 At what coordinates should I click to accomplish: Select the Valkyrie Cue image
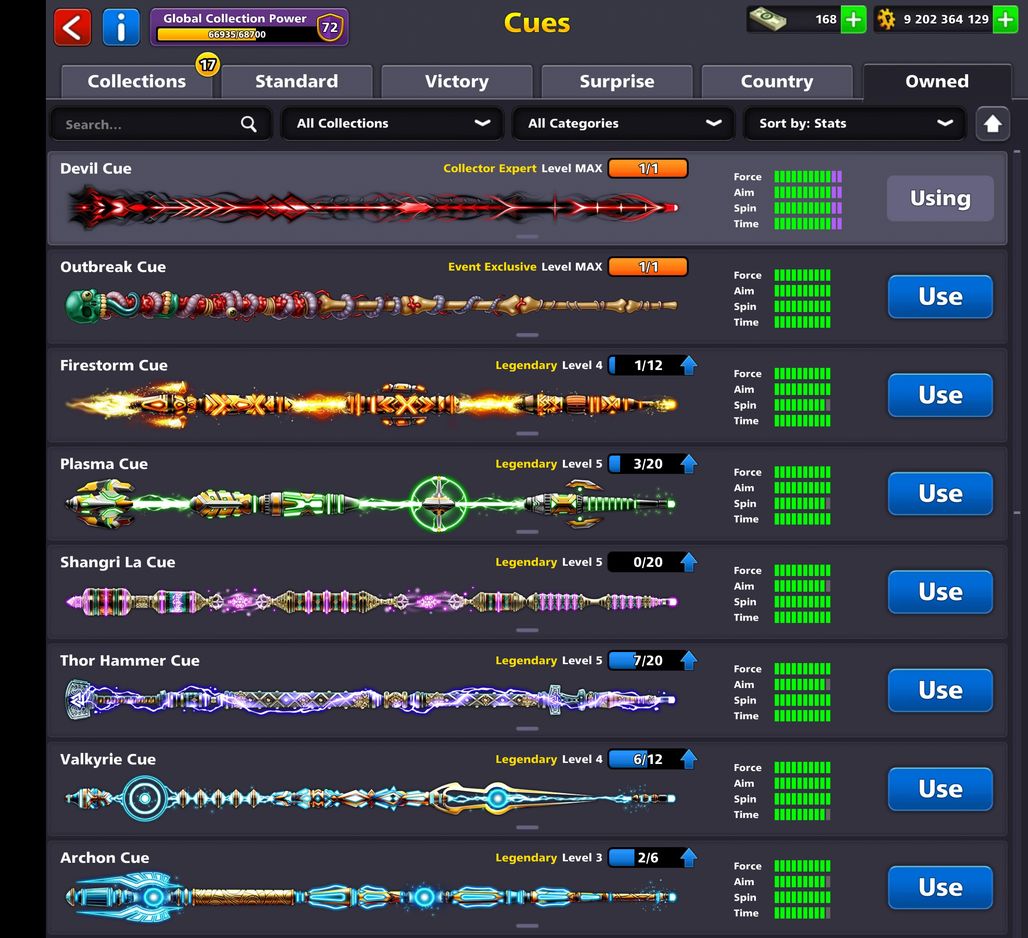370,798
